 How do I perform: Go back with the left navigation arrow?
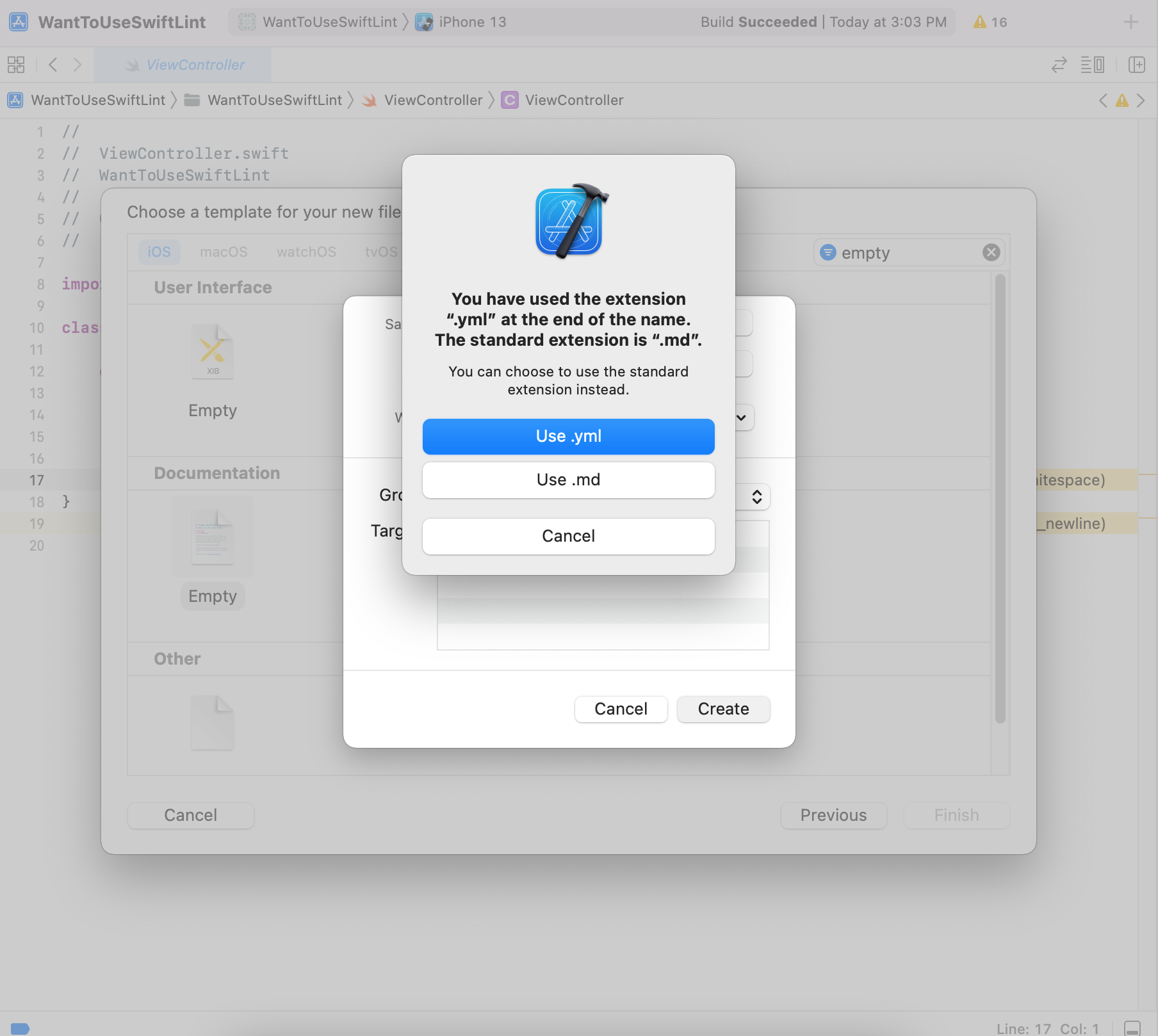click(x=53, y=65)
